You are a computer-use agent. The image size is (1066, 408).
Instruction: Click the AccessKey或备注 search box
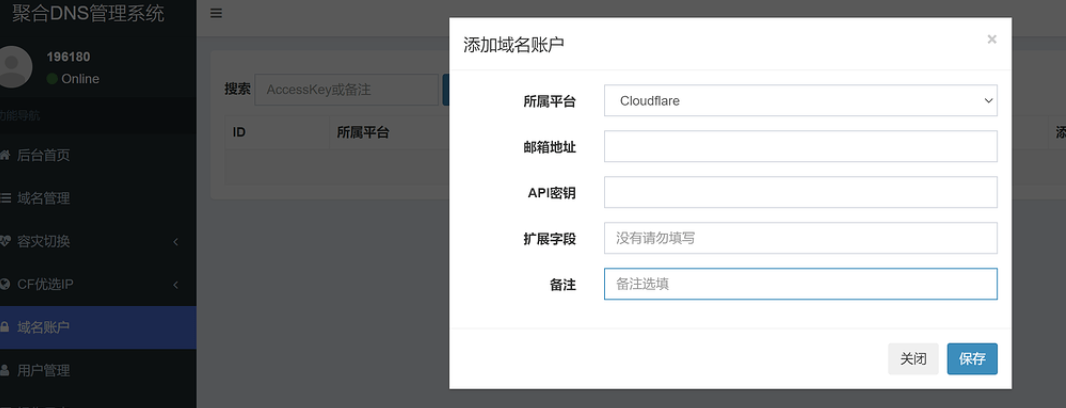point(345,89)
